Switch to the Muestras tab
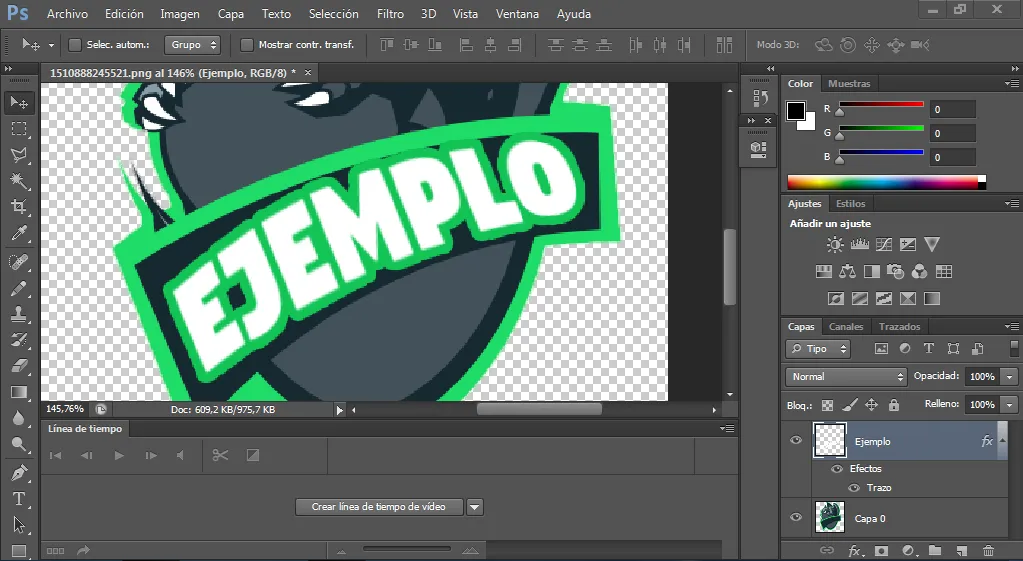The height and width of the screenshot is (561, 1023). pos(849,83)
